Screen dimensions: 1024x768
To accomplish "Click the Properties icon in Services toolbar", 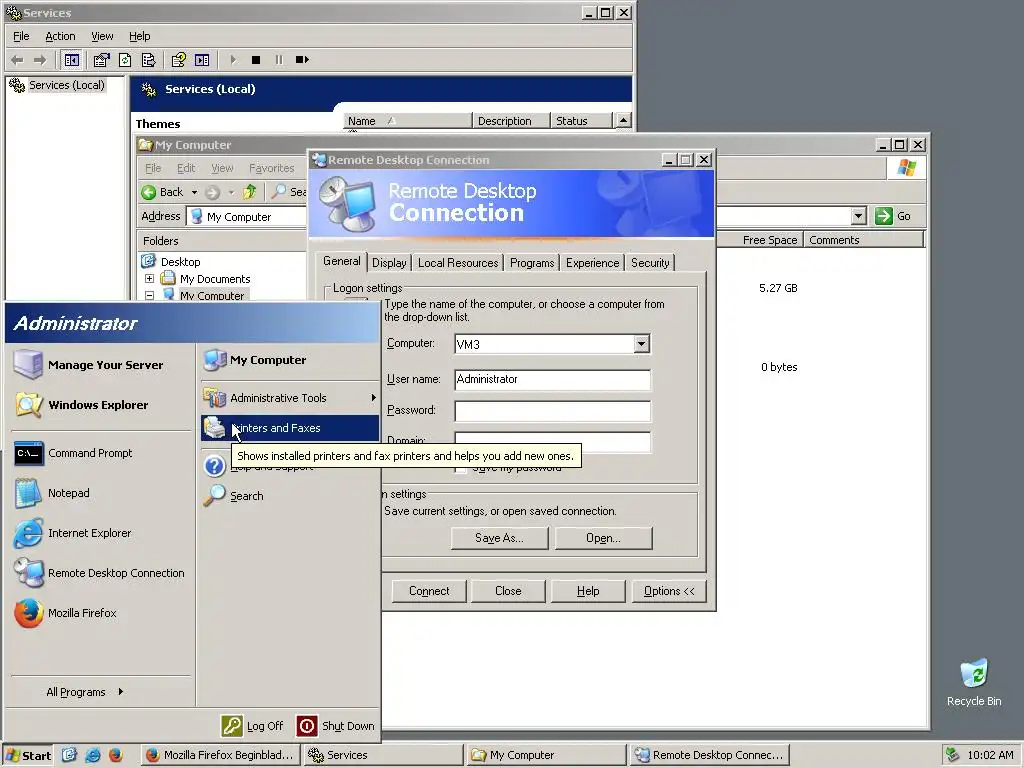I will [x=101, y=60].
